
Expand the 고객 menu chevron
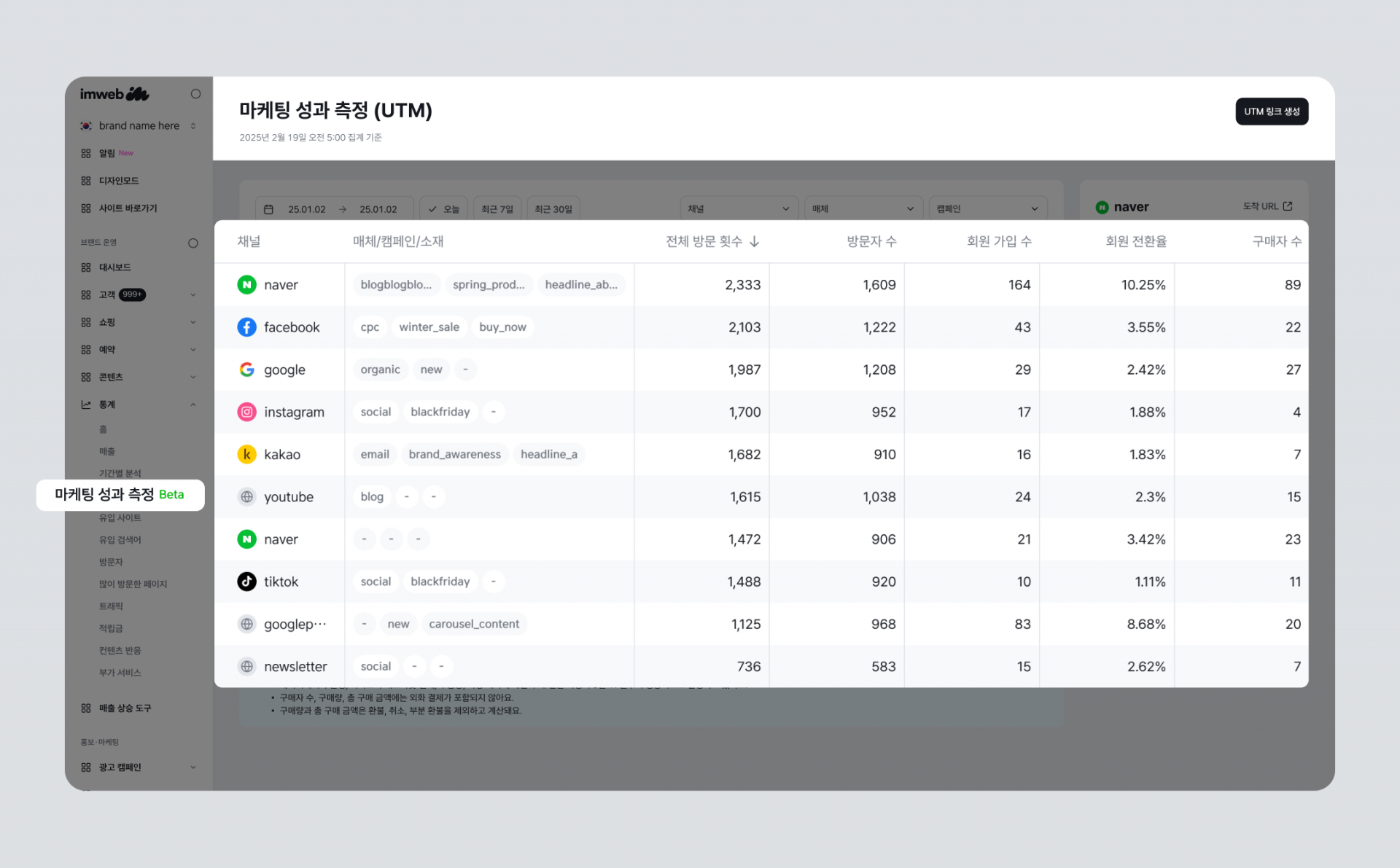coord(193,295)
